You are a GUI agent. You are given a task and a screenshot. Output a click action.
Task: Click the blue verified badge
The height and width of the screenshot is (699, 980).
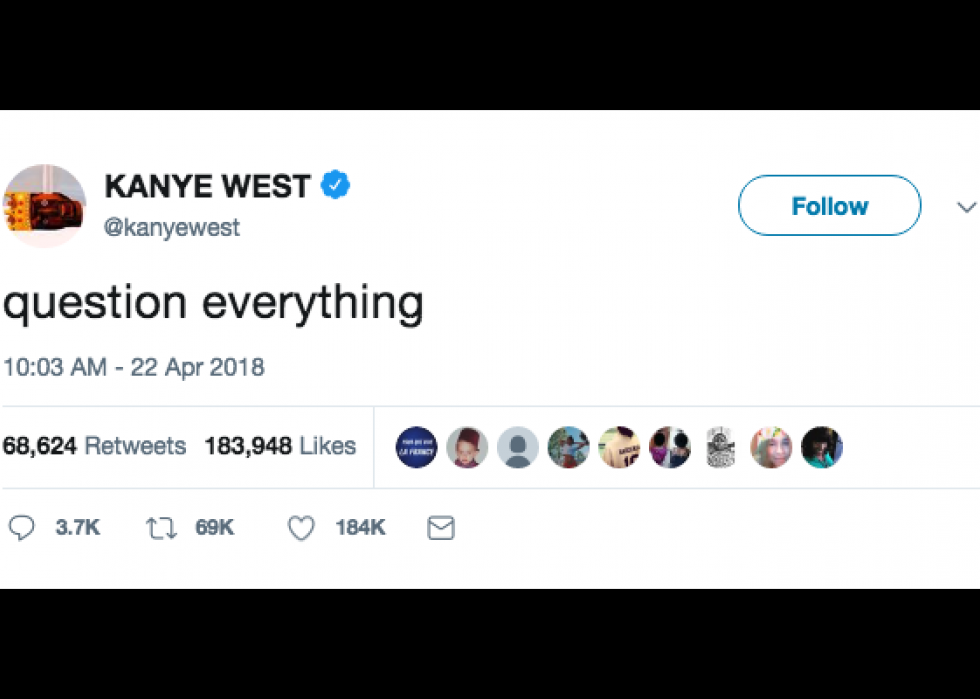click(336, 184)
